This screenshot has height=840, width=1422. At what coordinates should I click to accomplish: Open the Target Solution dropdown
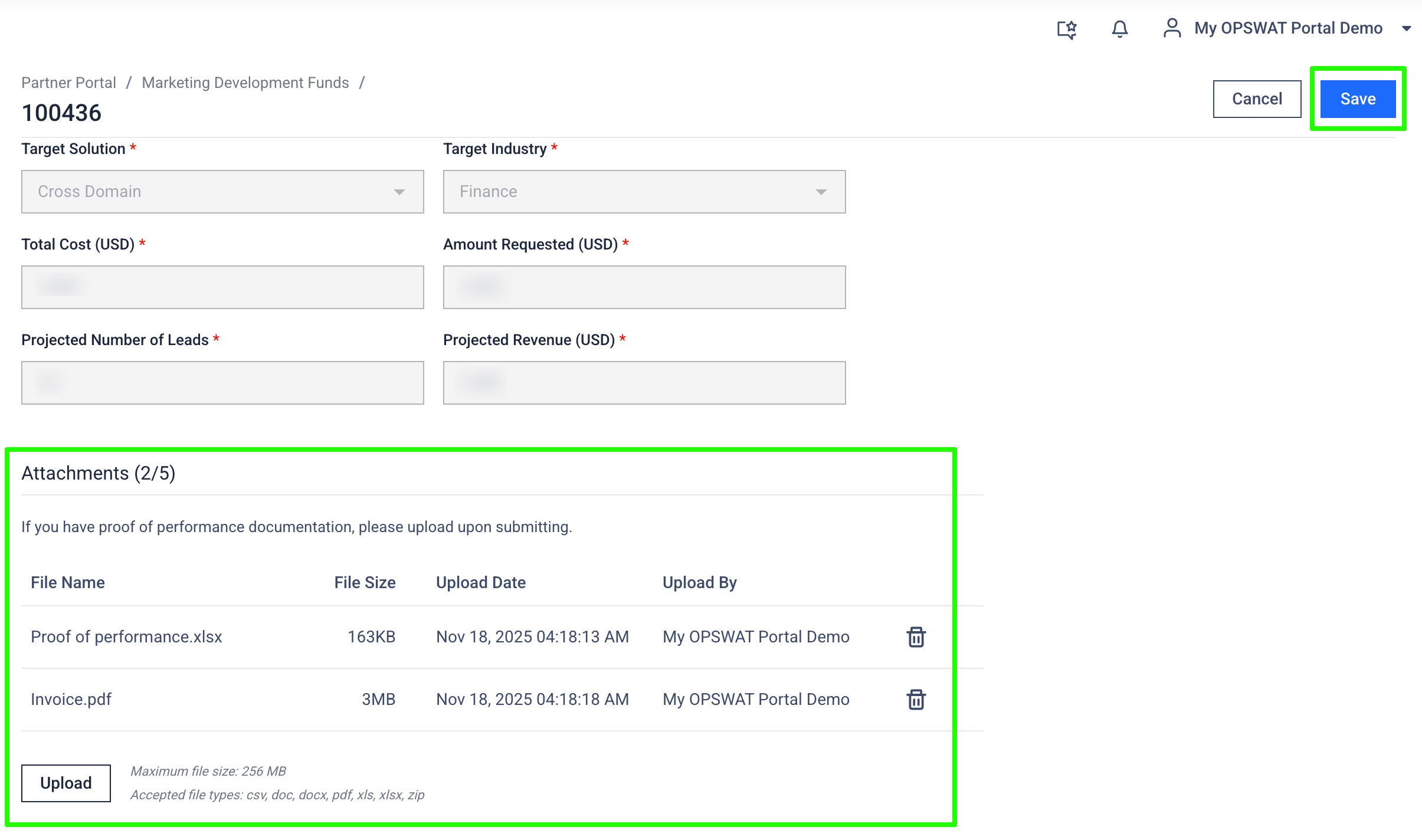coord(222,192)
